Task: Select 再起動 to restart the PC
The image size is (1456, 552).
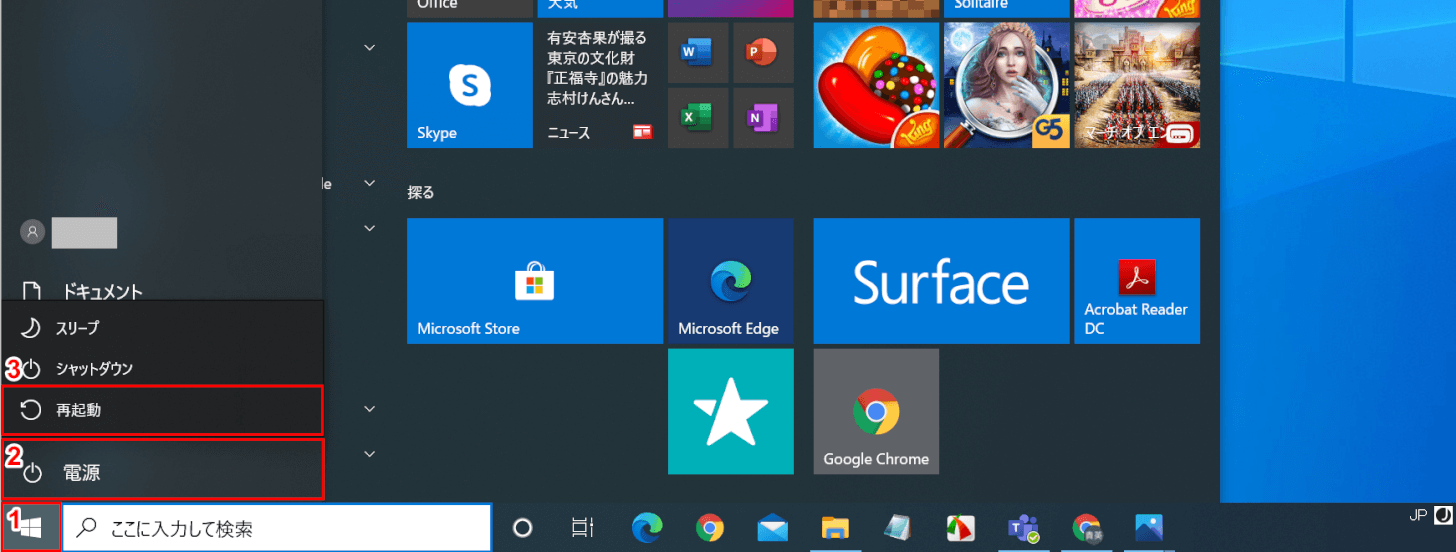Action: click(162, 410)
